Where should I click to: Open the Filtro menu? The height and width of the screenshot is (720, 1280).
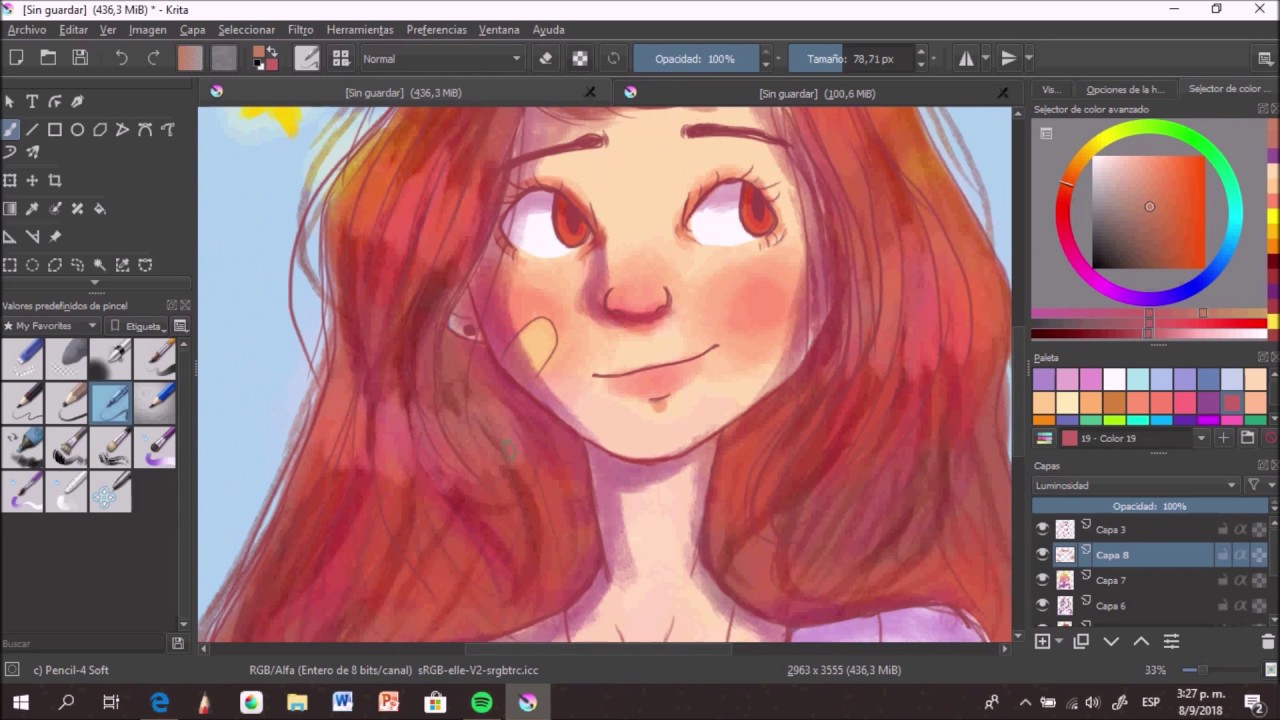300,30
